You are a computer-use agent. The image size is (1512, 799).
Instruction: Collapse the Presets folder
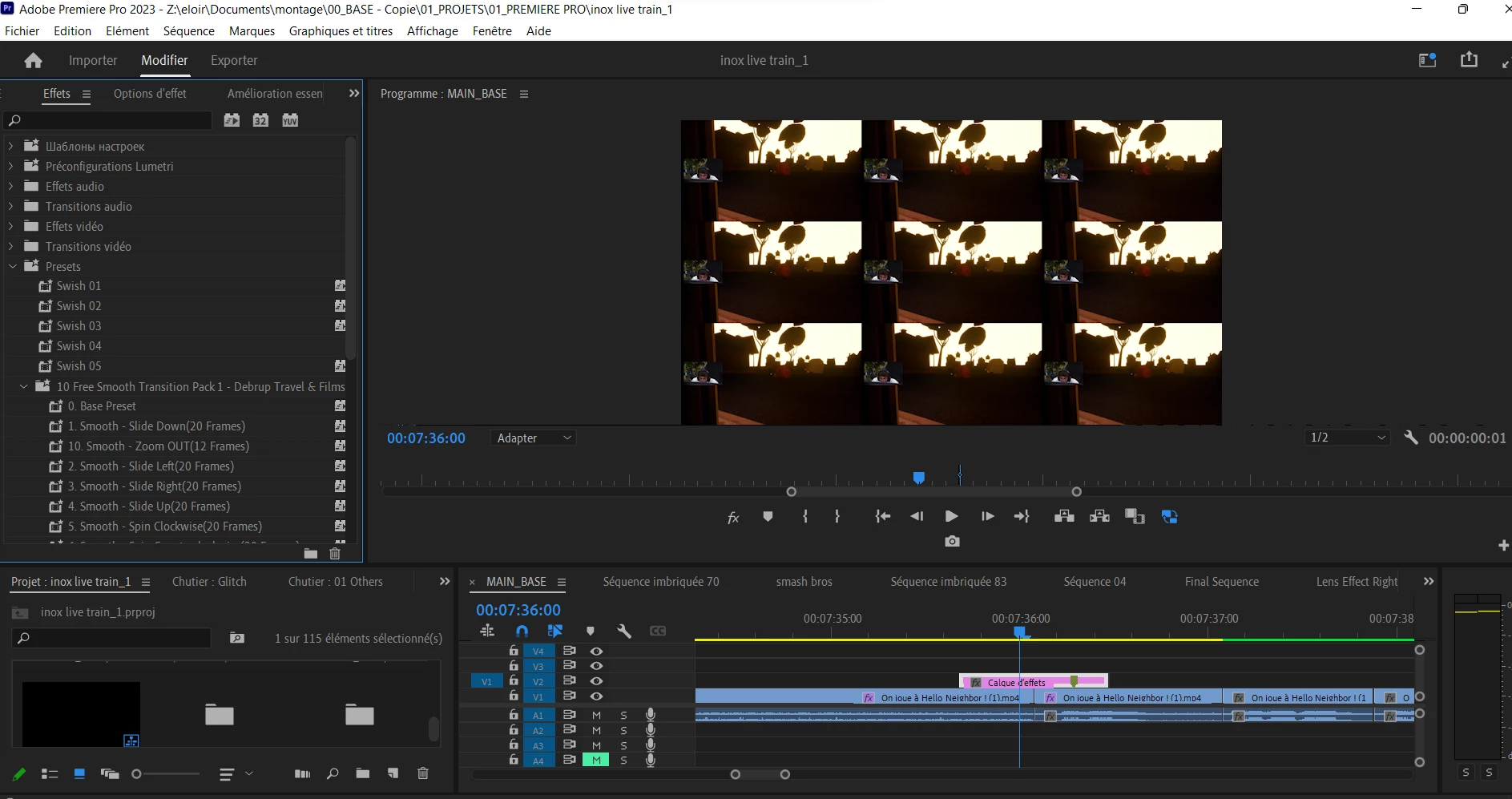[13, 266]
